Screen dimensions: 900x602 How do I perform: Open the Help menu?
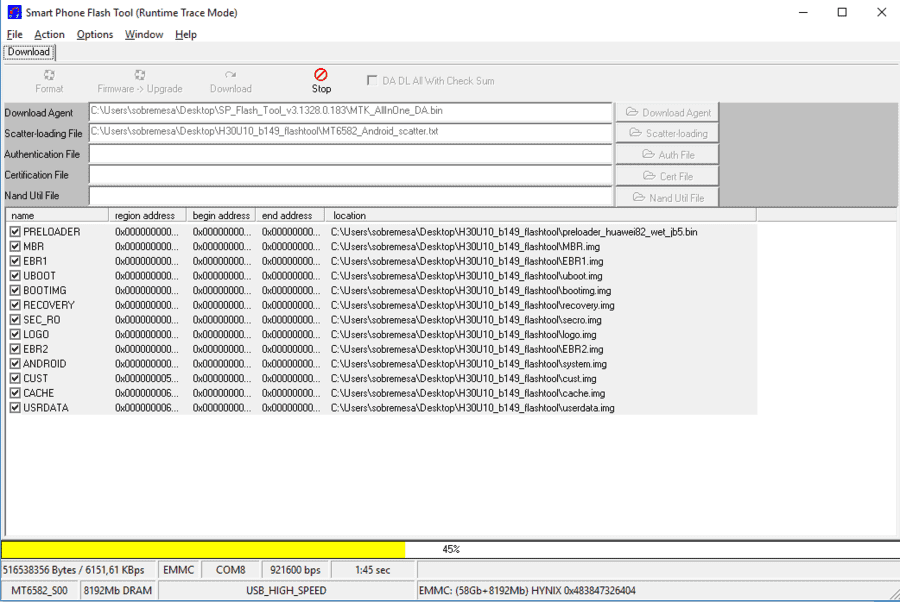[x=186, y=34]
